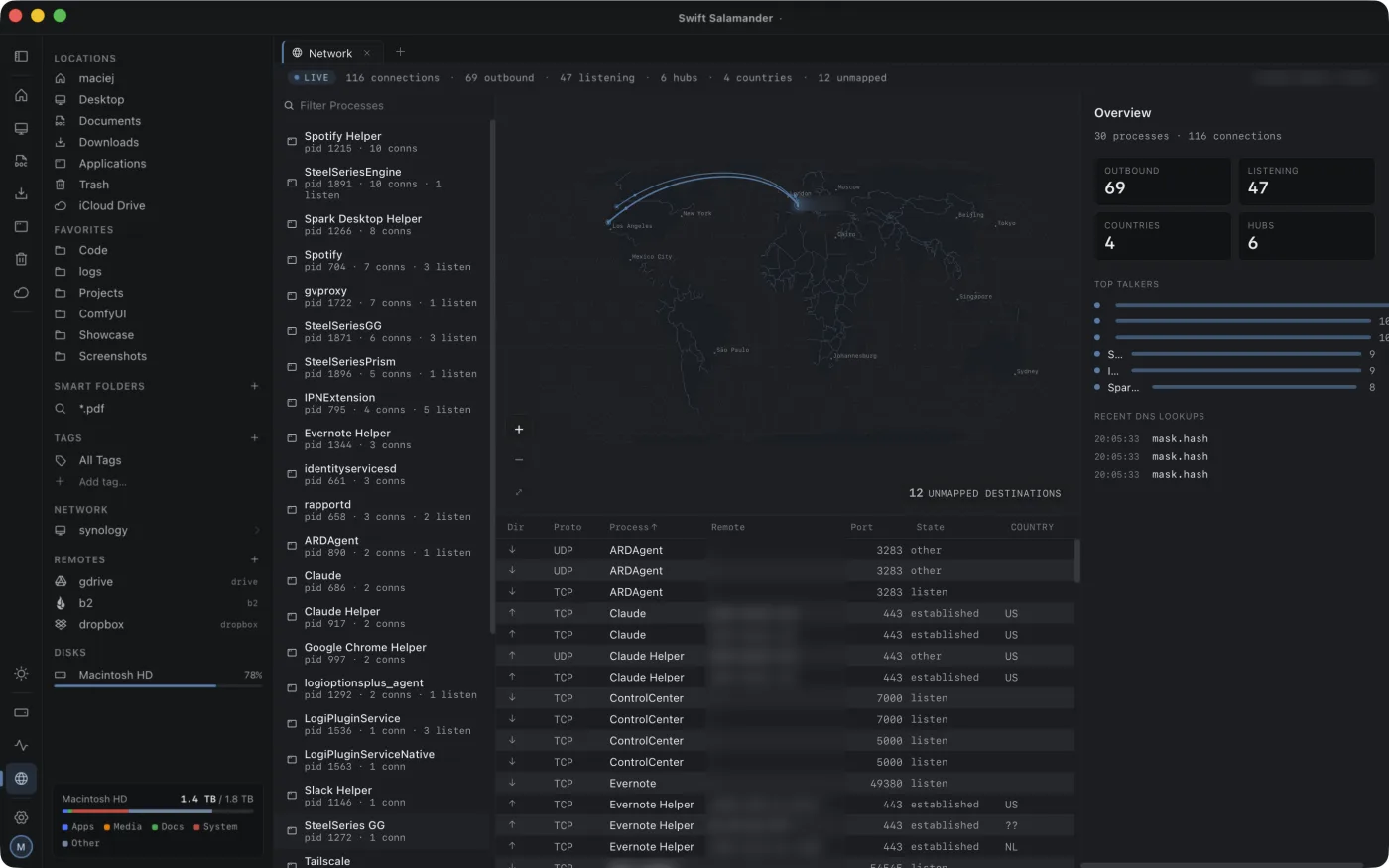The image size is (1389, 868).
Task: Select the Evernote row with port 49380
Action: pos(785,784)
